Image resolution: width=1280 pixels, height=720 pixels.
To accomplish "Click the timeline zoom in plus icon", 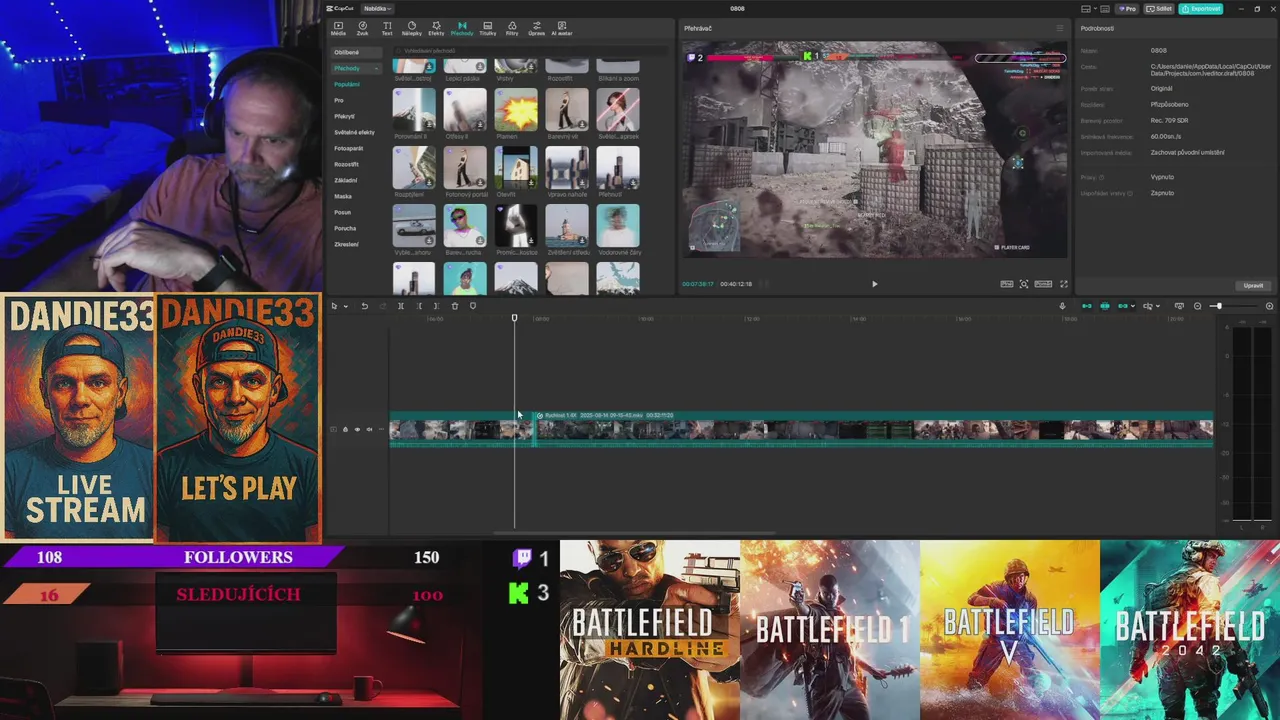I will point(1269,306).
